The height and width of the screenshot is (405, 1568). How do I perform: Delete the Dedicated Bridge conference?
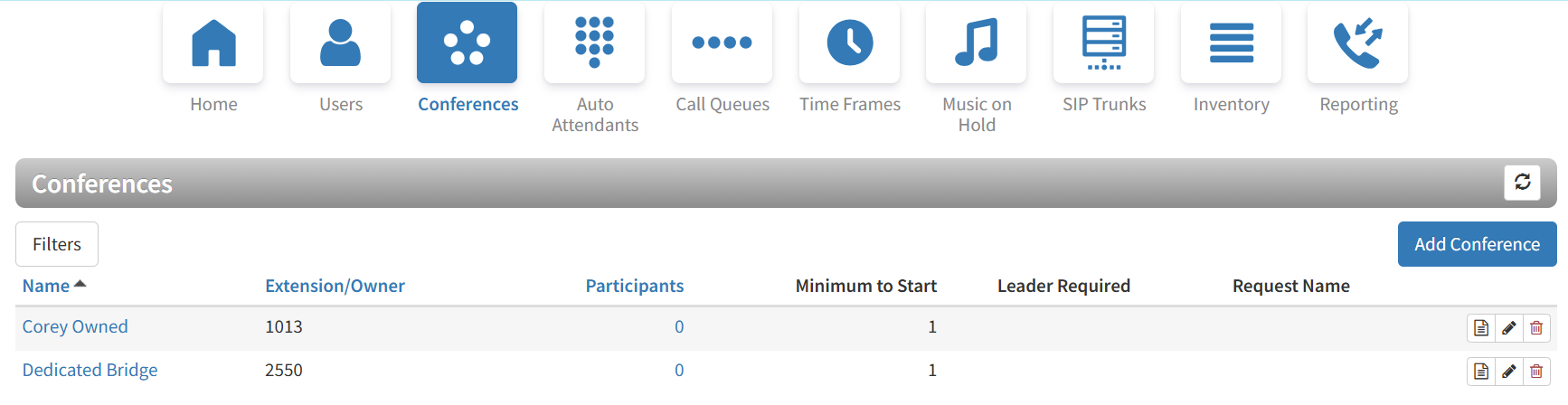tap(1536, 372)
